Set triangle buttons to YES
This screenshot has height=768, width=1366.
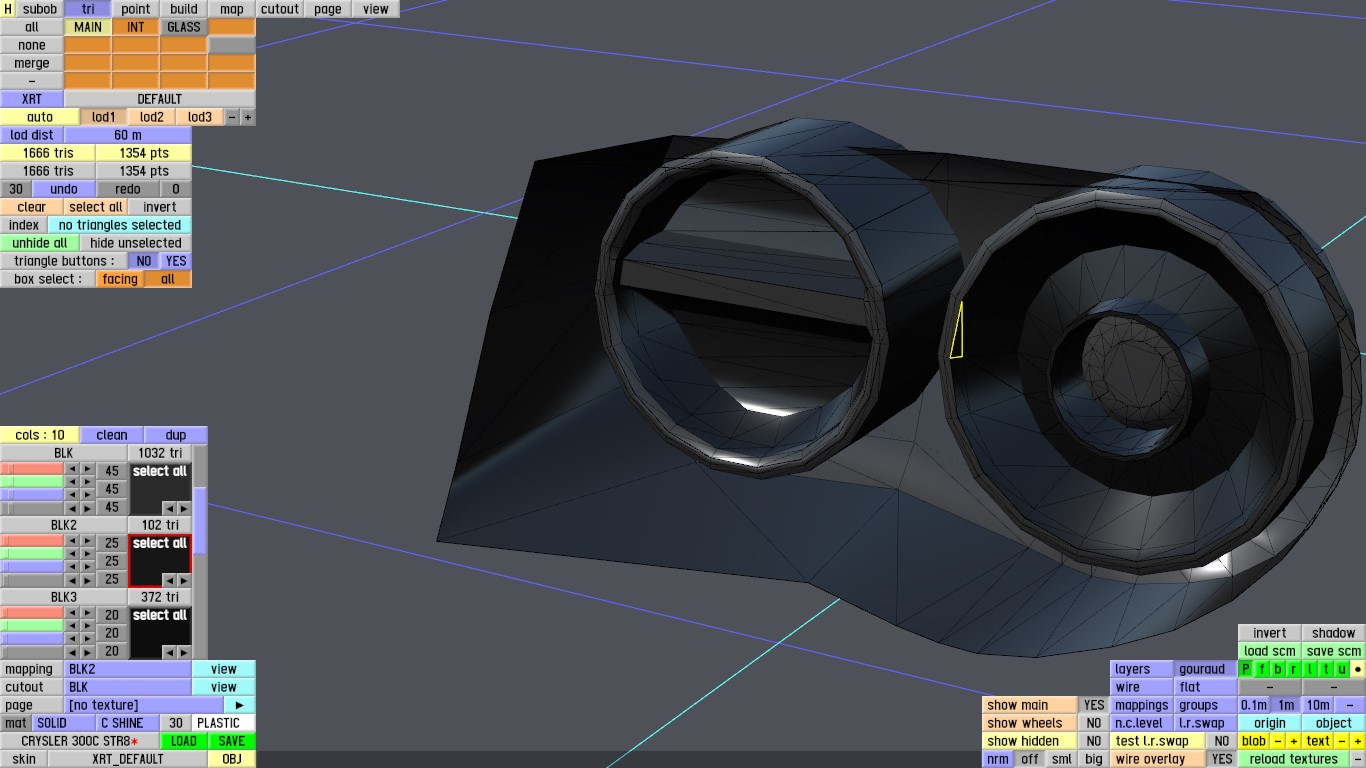(176, 261)
